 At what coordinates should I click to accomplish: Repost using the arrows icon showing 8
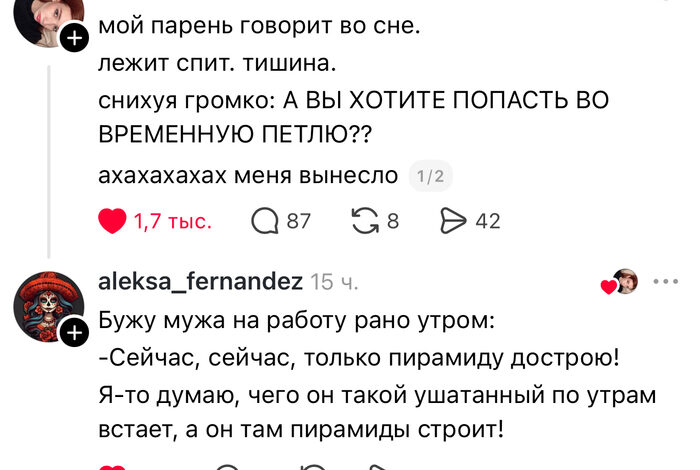coord(365,221)
